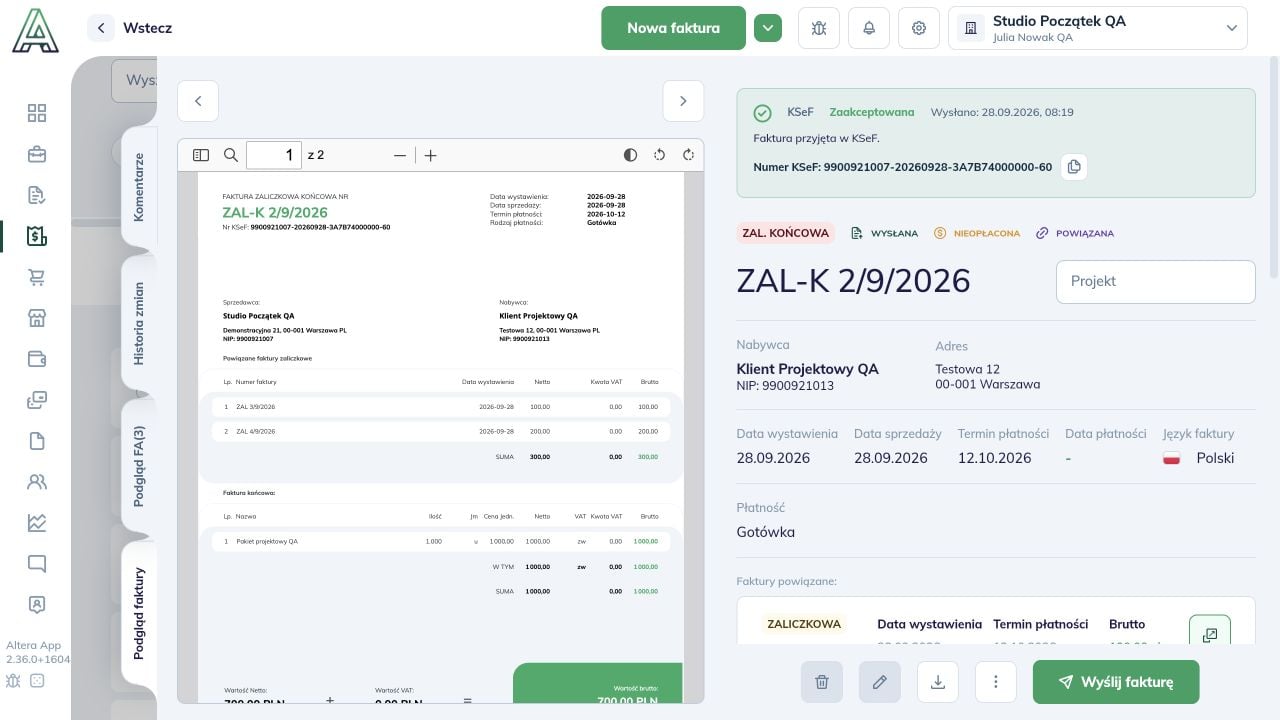The image size is (1280, 720).
Task: Open the chart analytics icon in sidebar
Action: click(37, 523)
